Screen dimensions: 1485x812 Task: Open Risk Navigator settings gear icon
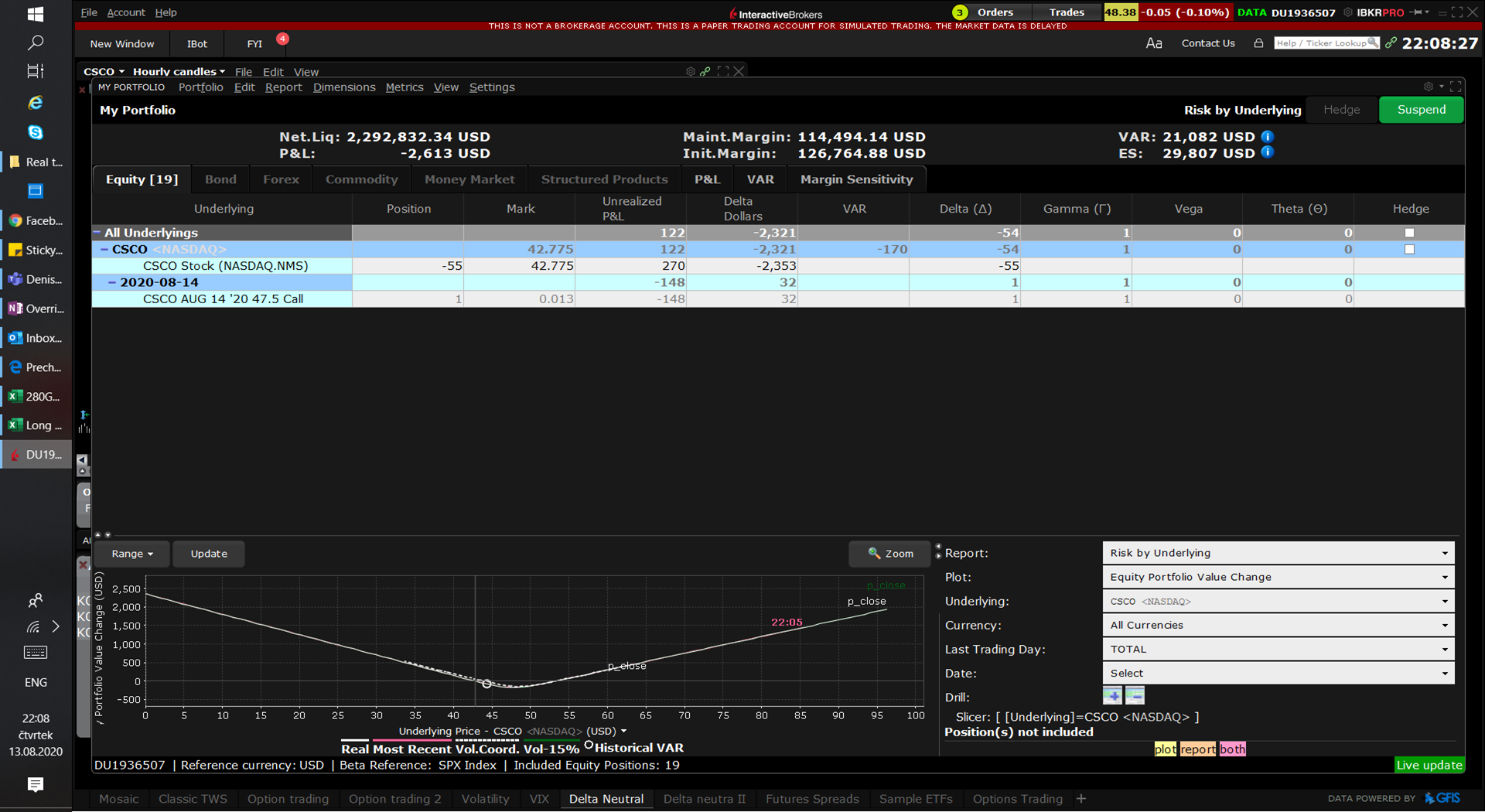click(1429, 87)
